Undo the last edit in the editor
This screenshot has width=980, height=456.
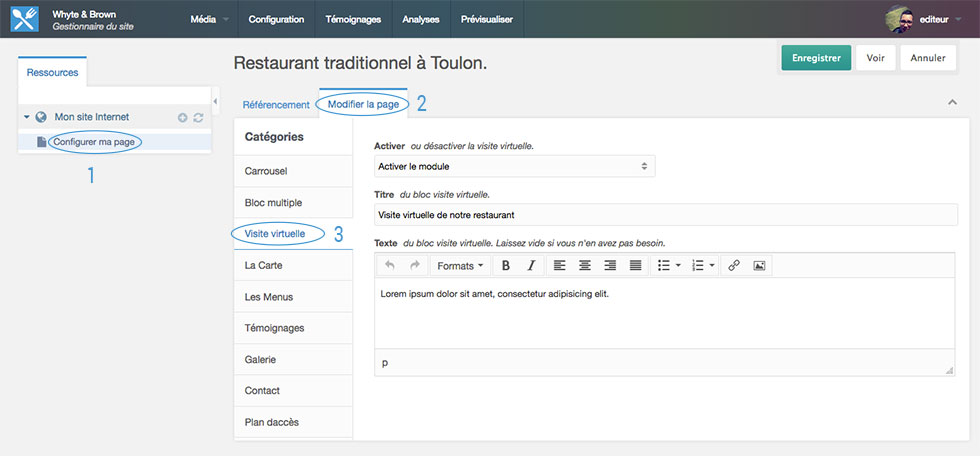(390, 266)
